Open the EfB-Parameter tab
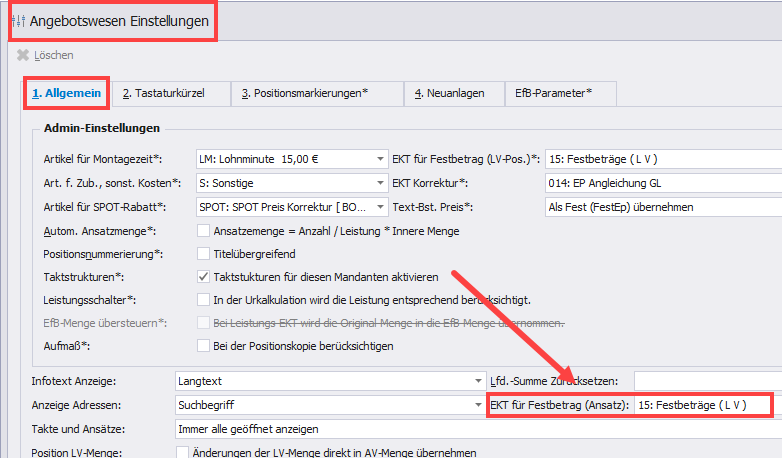 click(553, 93)
